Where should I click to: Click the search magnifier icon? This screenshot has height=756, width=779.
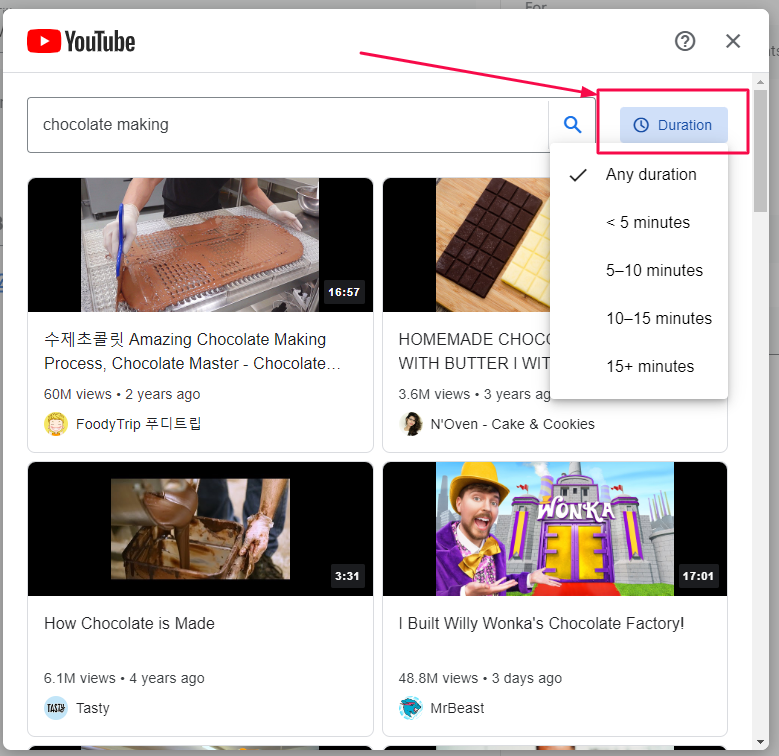point(572,125)
